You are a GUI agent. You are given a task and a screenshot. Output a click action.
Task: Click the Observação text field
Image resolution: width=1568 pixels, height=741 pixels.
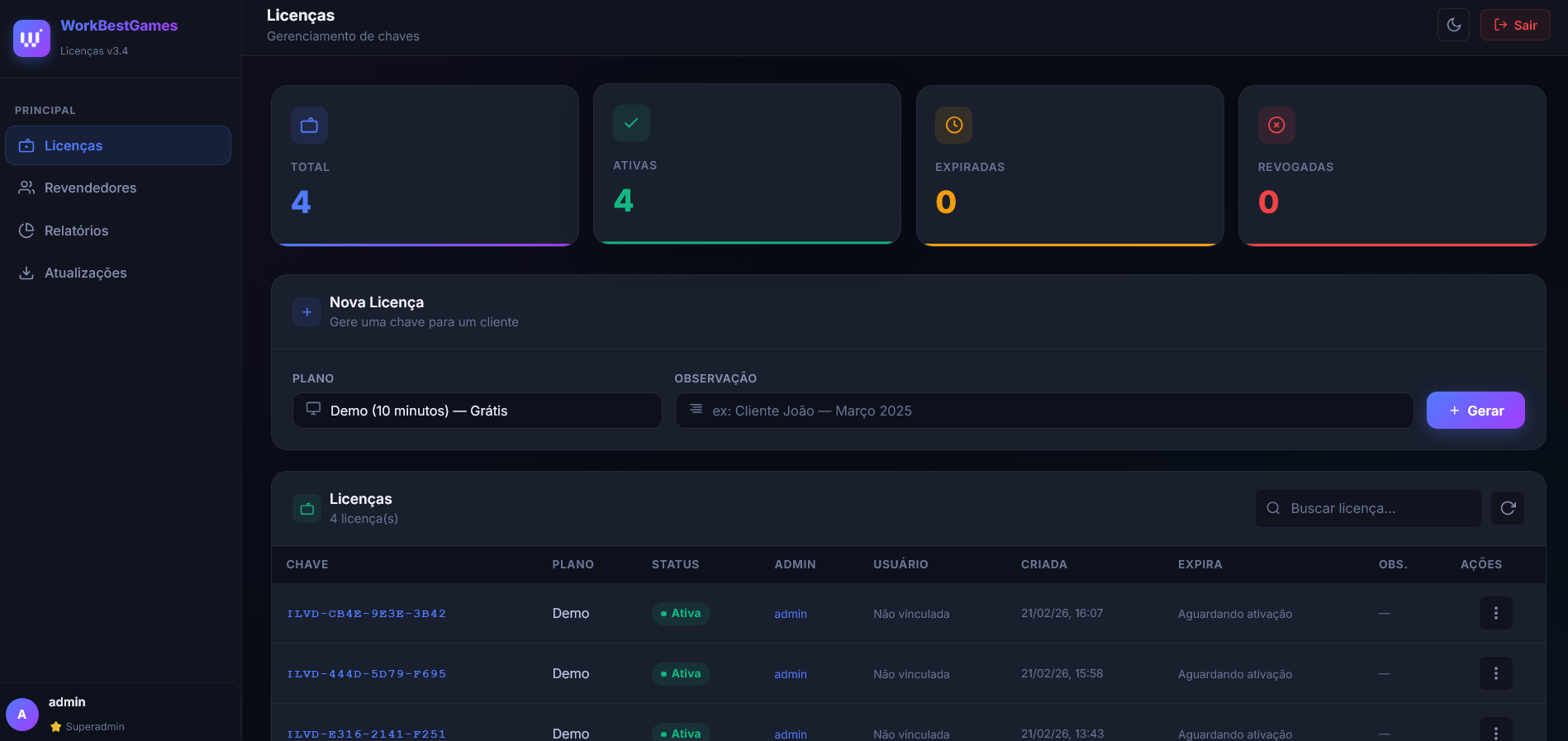click(x=1043, y=411)
